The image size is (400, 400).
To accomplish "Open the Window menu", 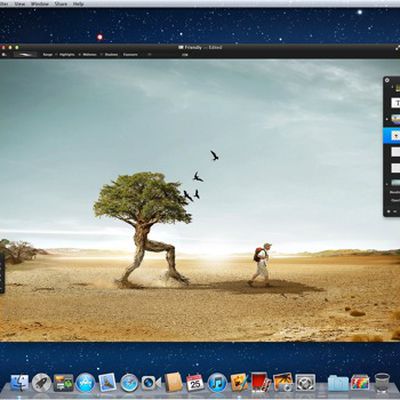I will click(40, 4).
